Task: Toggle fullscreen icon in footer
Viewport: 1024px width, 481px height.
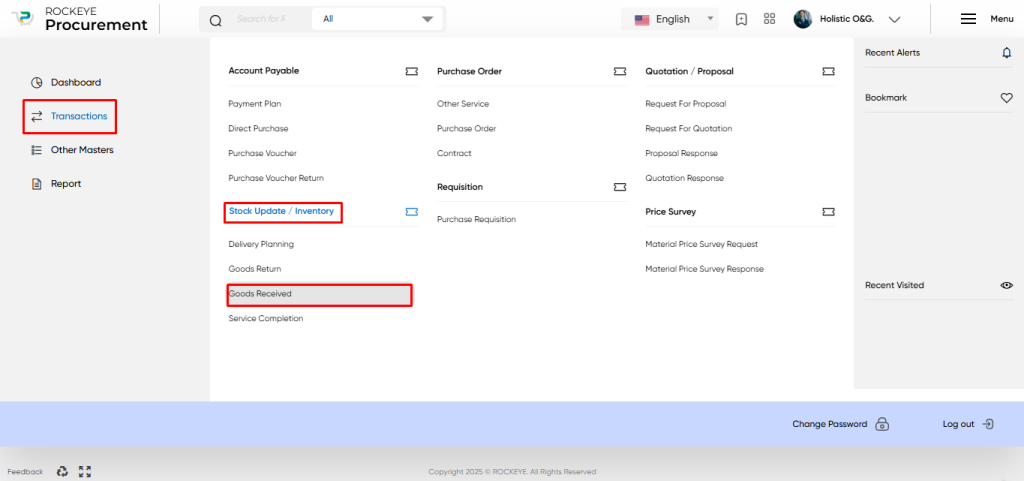Action: [84, 471]
